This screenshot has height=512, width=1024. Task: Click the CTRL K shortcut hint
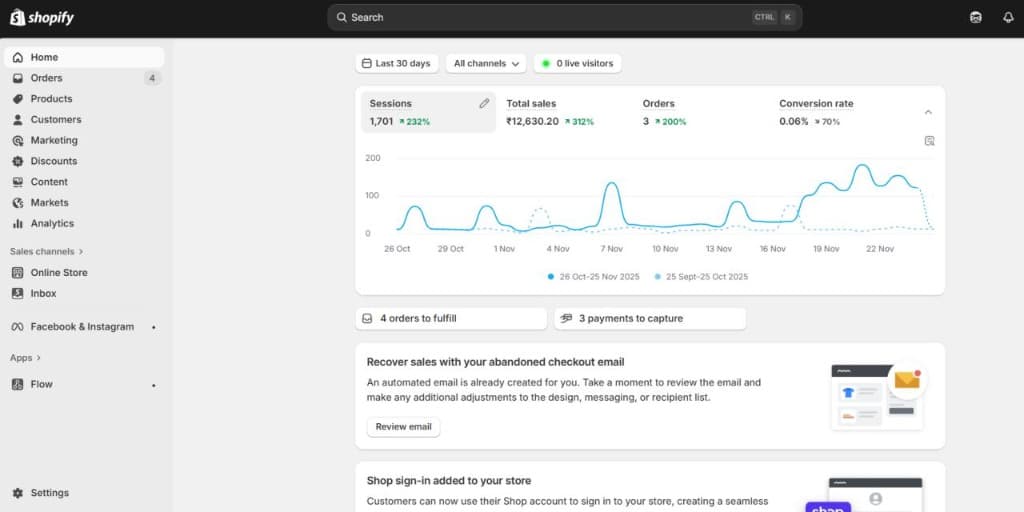pos(774,18)
